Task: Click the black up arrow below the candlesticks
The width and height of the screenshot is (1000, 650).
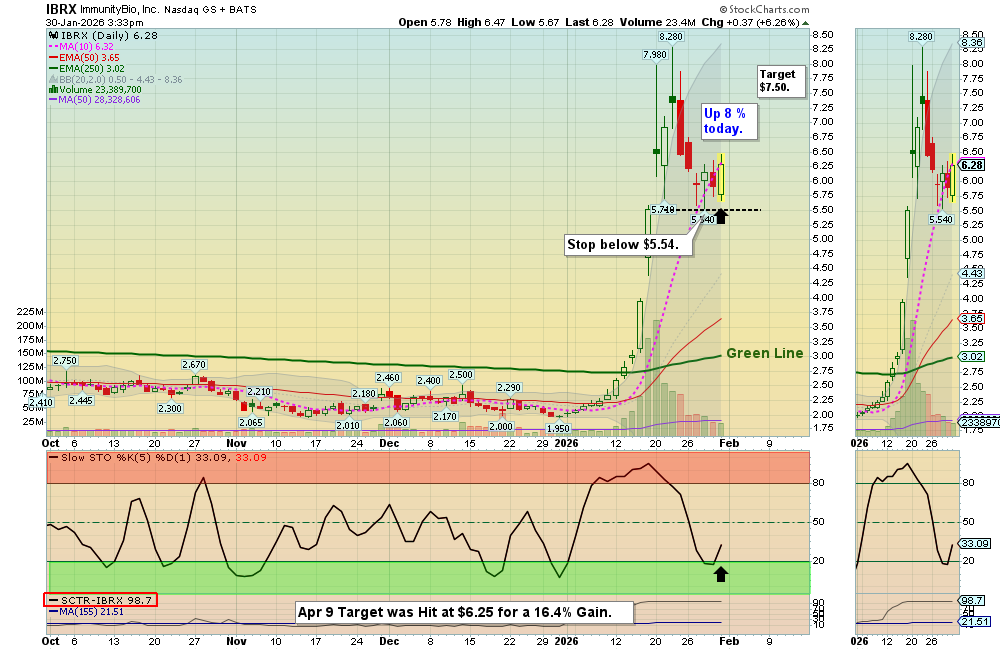Action: 720,215
